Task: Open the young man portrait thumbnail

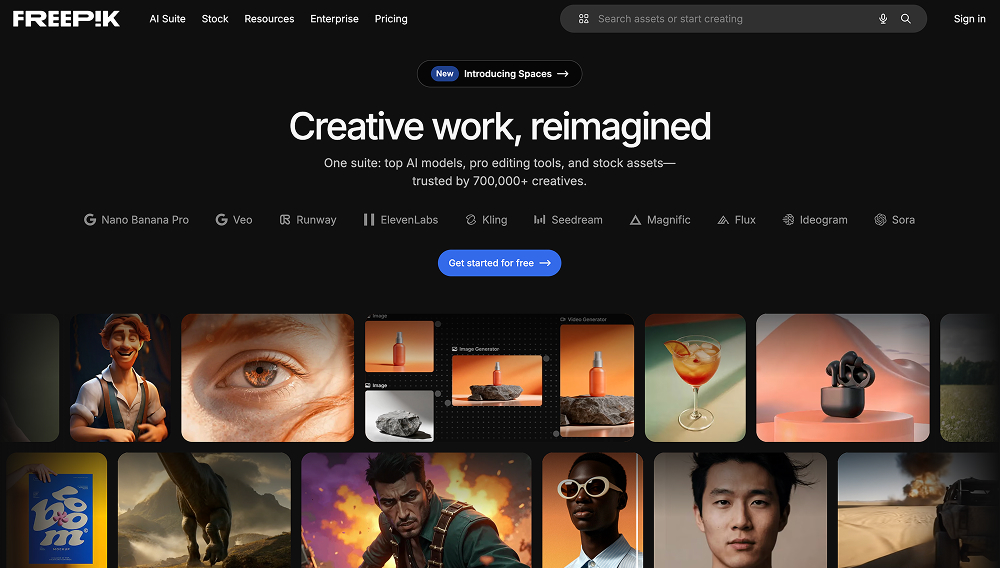Action: coord(740,510)
